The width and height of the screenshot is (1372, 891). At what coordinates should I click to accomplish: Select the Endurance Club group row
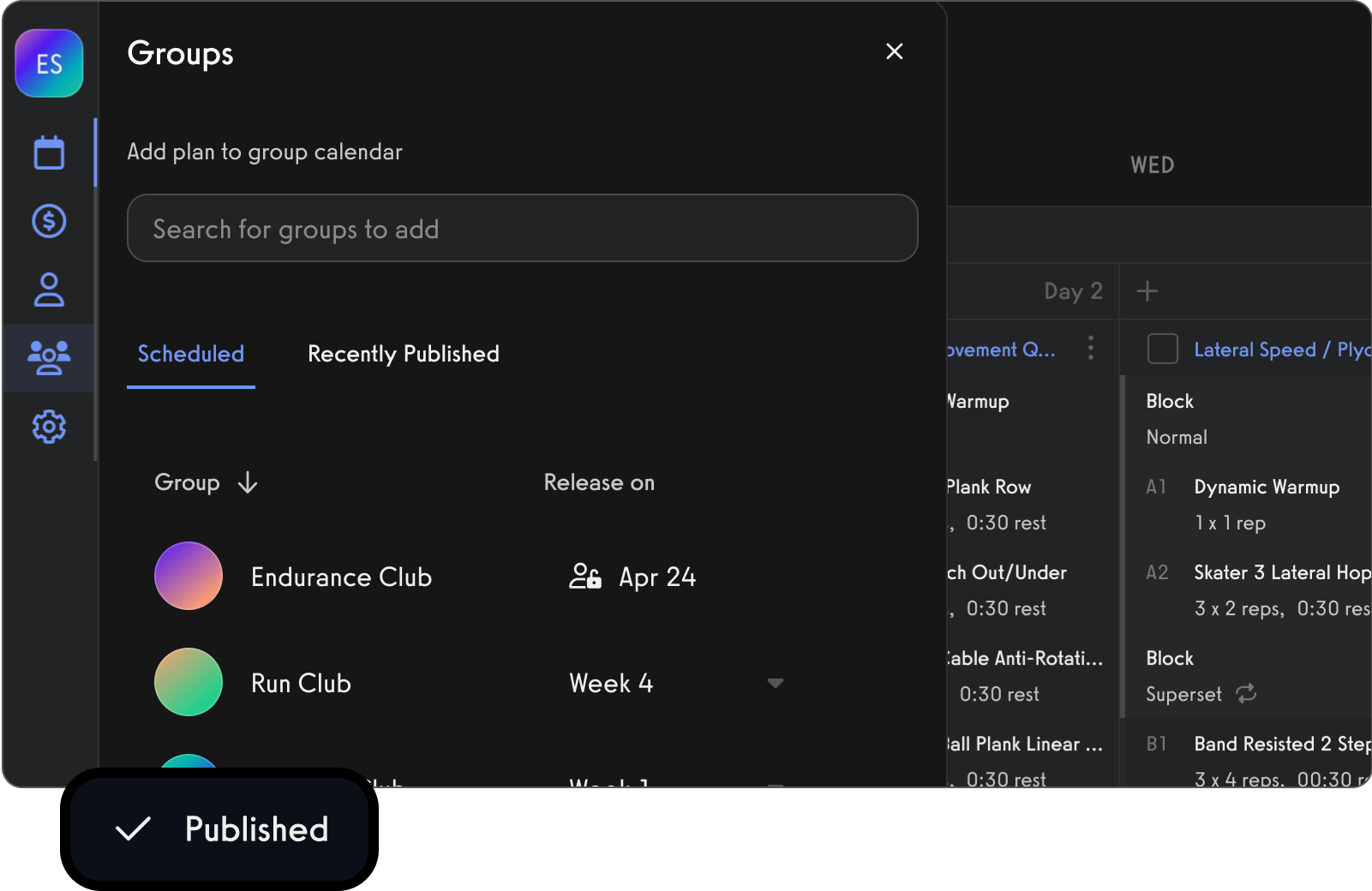[341, 577]
